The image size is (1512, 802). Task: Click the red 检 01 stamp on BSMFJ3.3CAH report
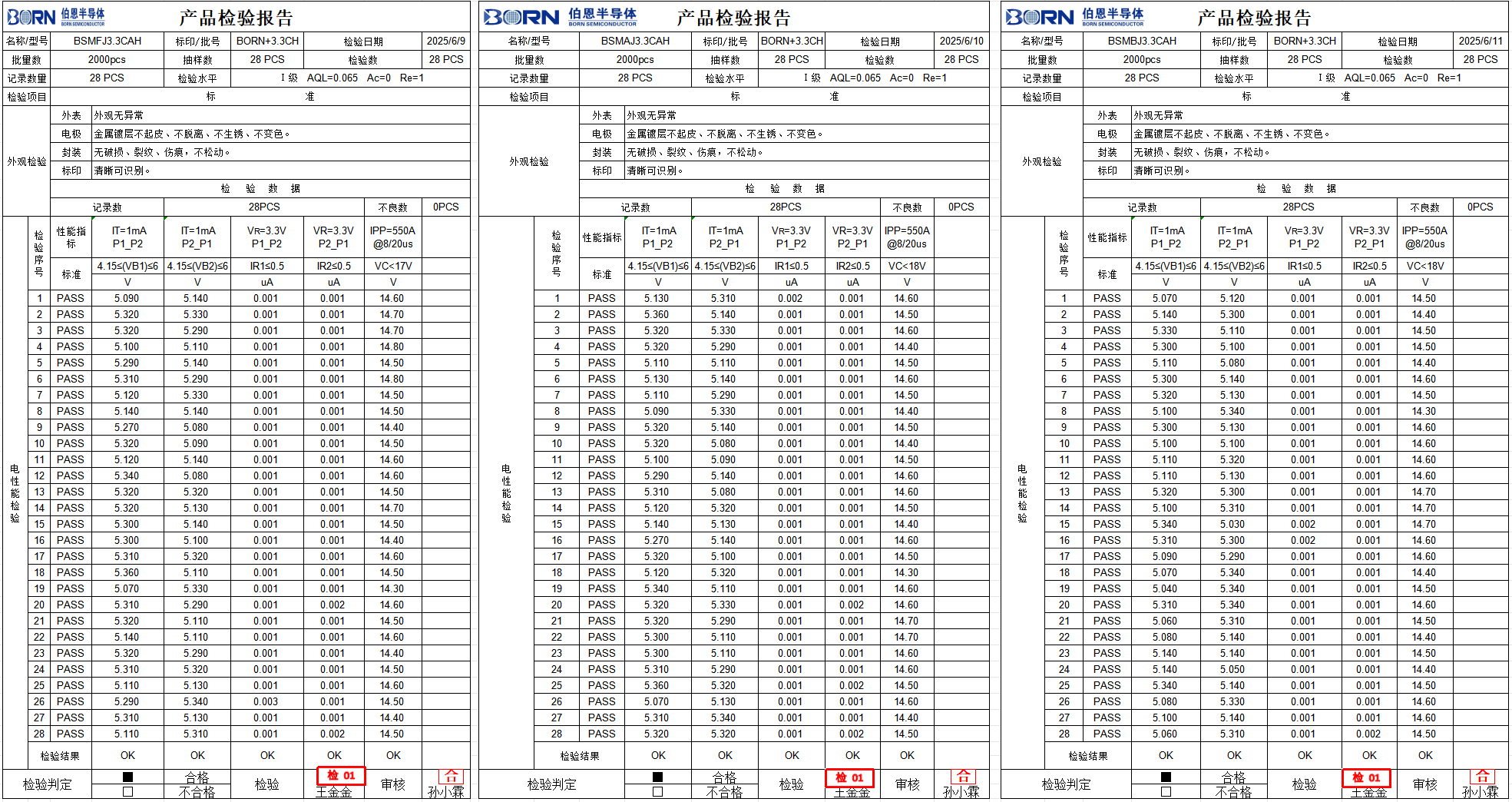tap(341, 776)
